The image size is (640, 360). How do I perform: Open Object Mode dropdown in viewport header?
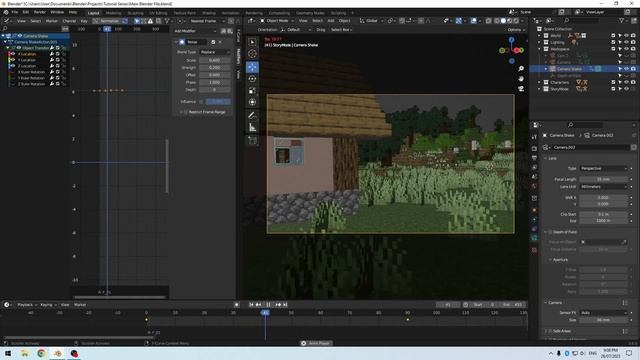coord(276,20)
